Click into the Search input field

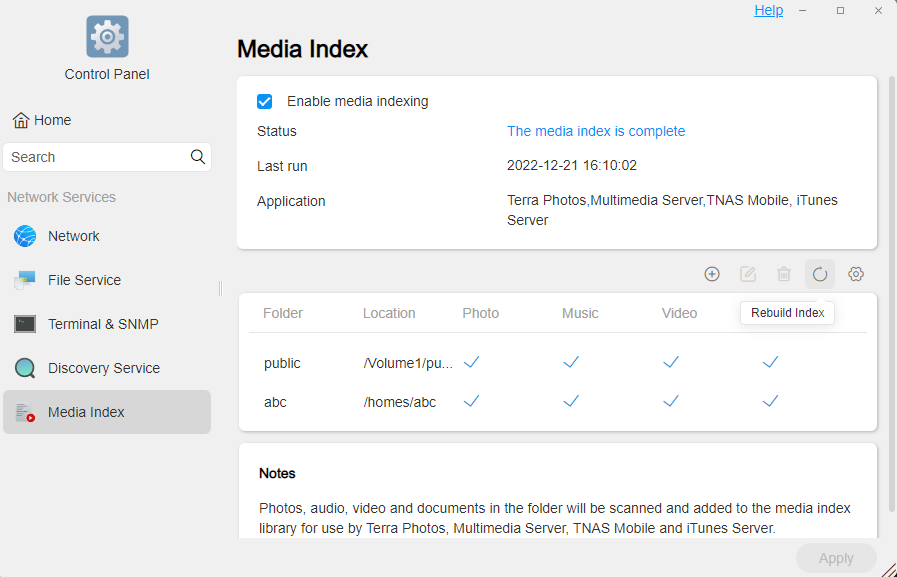click(97, 157)
